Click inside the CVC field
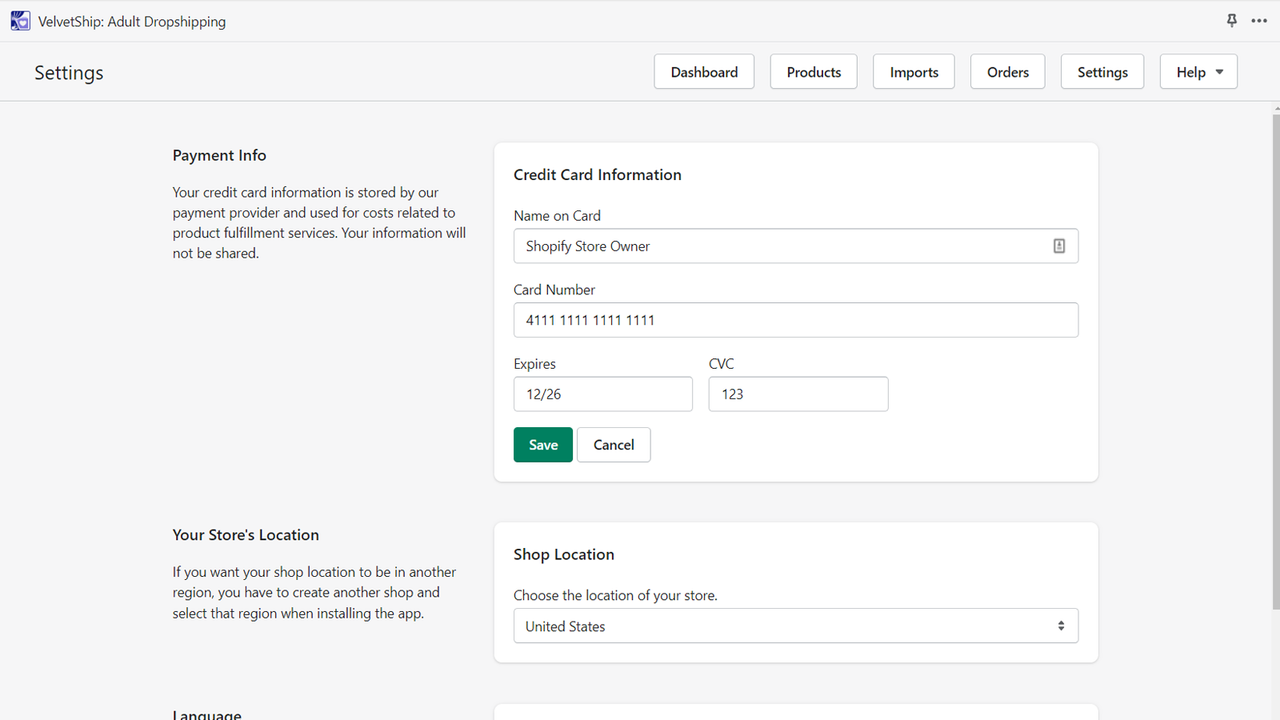Image resolution: width=1280 pixels, height=720 pixels. [x=798, y=393]
